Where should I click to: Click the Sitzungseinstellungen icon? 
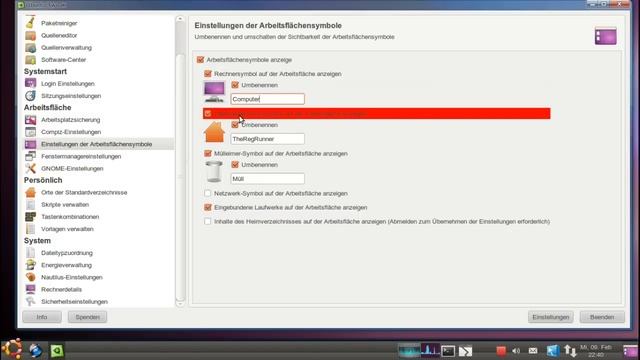click(30, 96)
